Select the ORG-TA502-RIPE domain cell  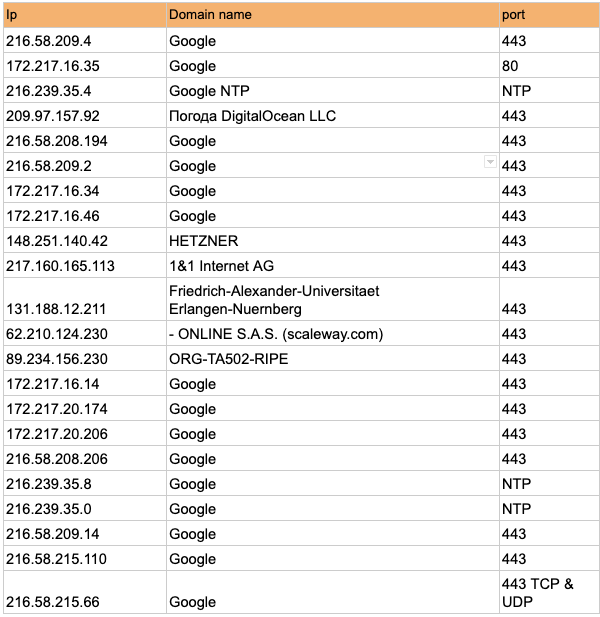coord(331,359)
